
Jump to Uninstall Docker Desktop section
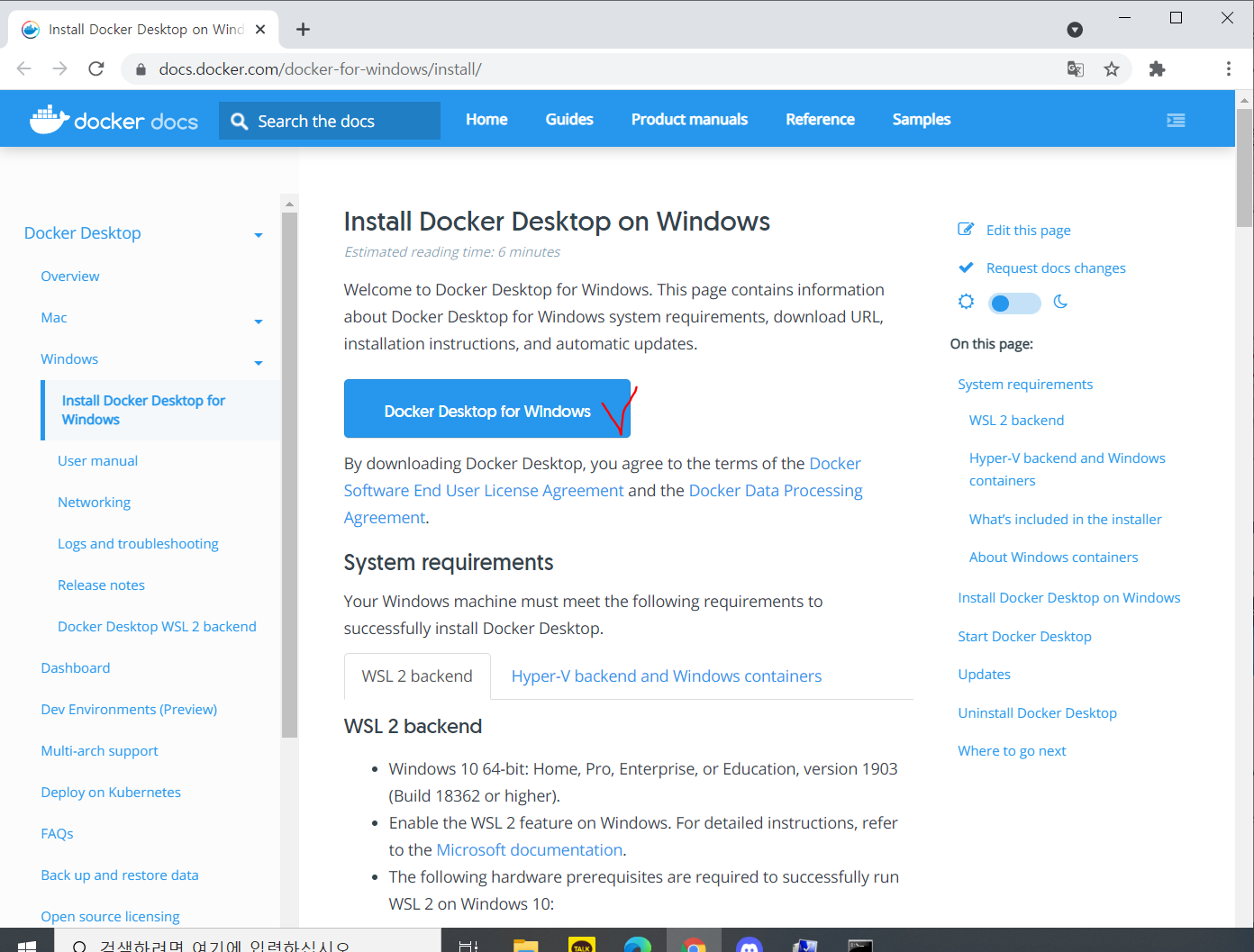pyautogui.click(x=1037, y=713)
